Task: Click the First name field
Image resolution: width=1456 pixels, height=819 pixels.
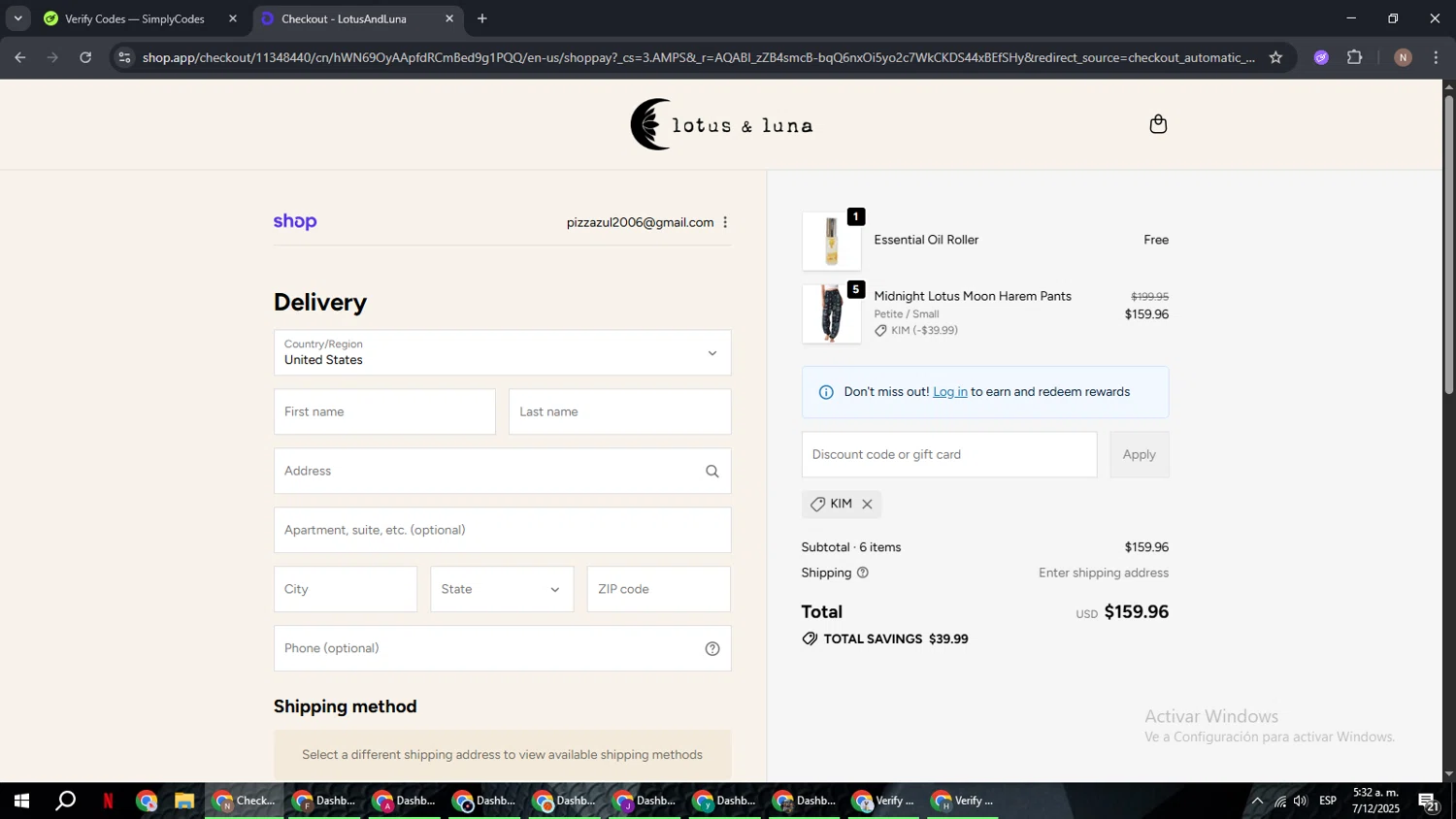Action: click(x=384, y=411)
